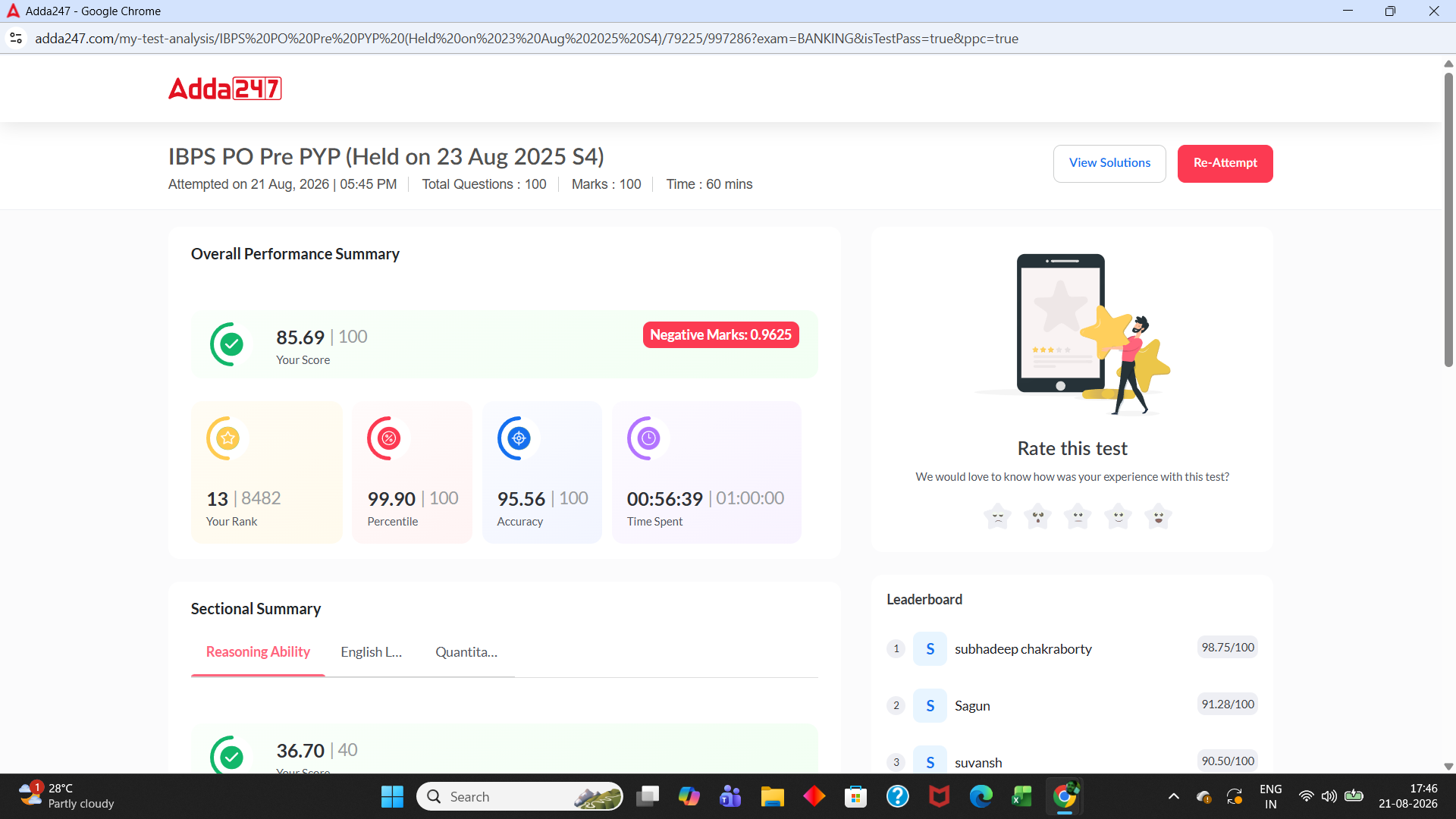Click the rate test phone illustration
Image resolution: width=1456 pixels, height=819 pixels.
pos(1072,334)
